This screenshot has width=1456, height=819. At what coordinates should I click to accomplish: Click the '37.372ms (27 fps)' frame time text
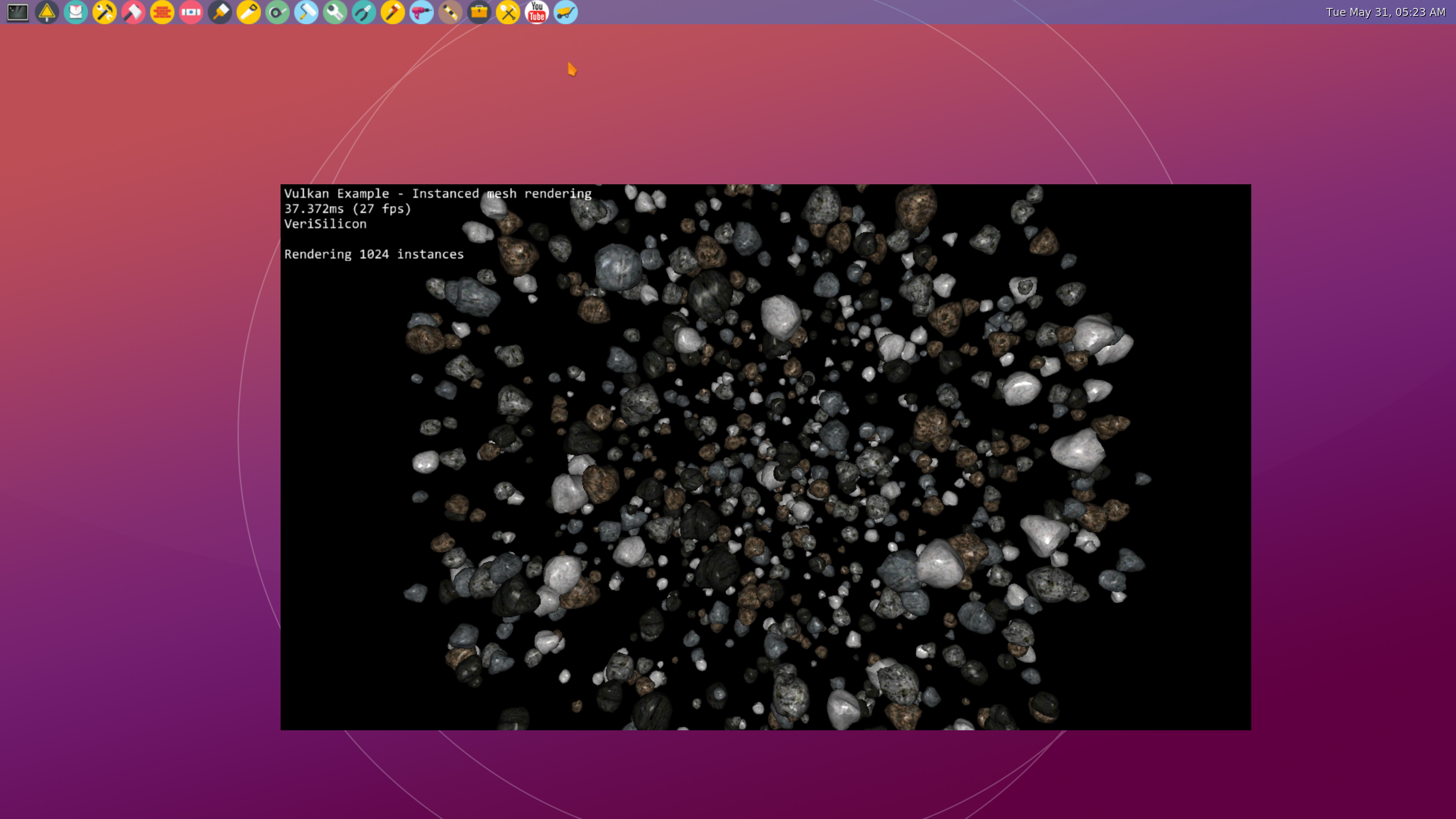[x=348, y=209]
